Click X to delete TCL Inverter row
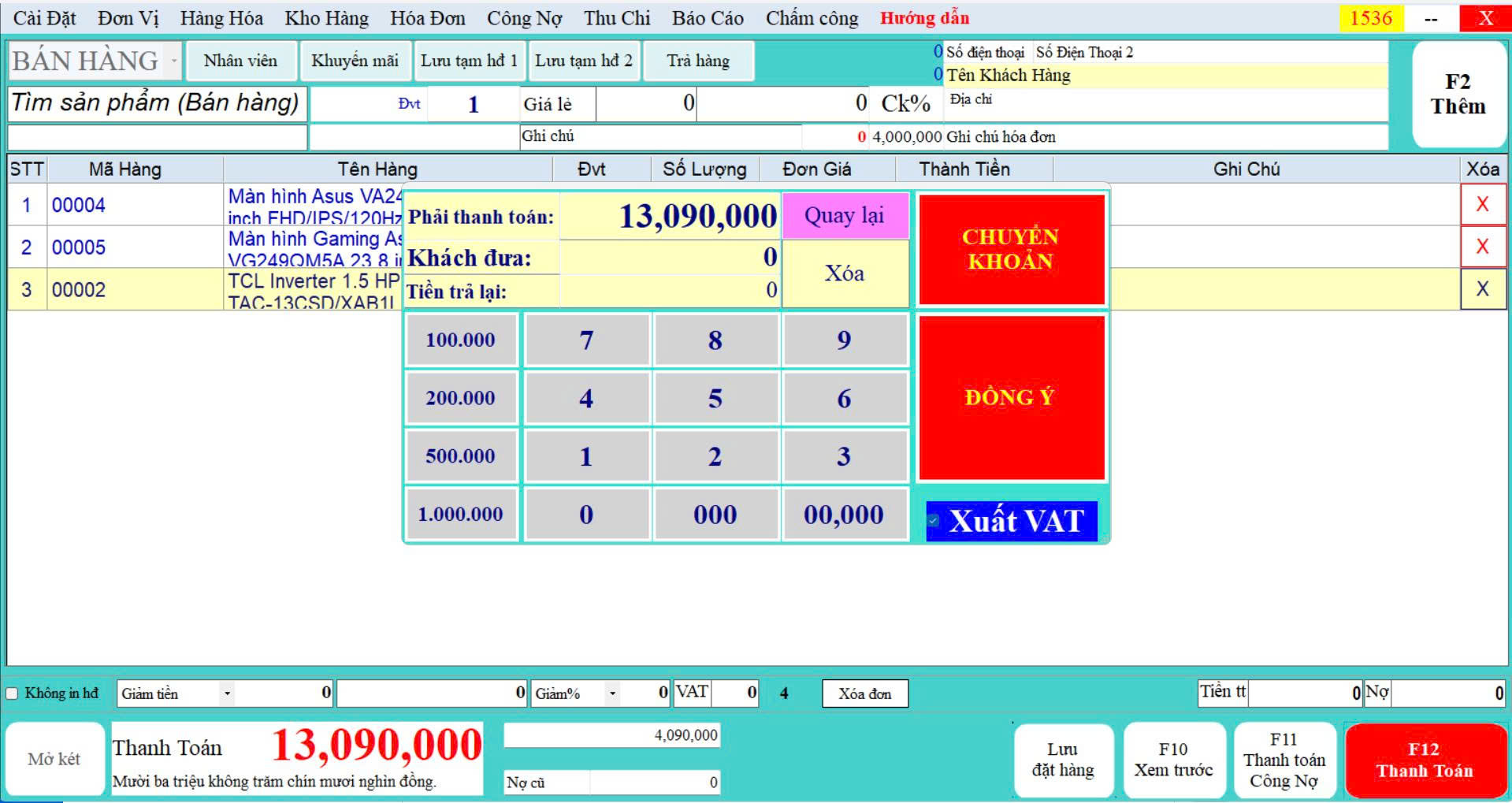Viewport: 1512px width, 803px height. point(1482,289)
